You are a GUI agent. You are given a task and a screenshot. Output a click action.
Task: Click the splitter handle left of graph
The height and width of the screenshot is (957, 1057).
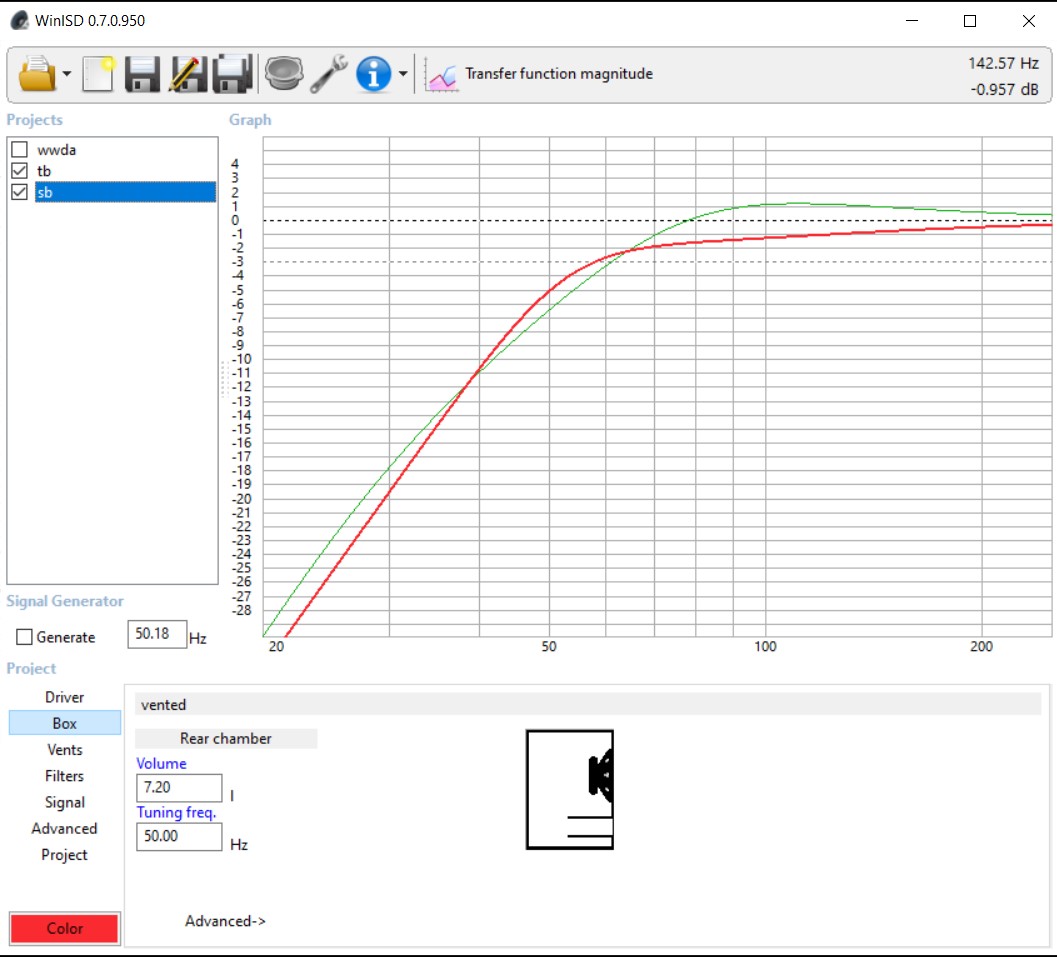pyautogui.click(x=224, y=379)
